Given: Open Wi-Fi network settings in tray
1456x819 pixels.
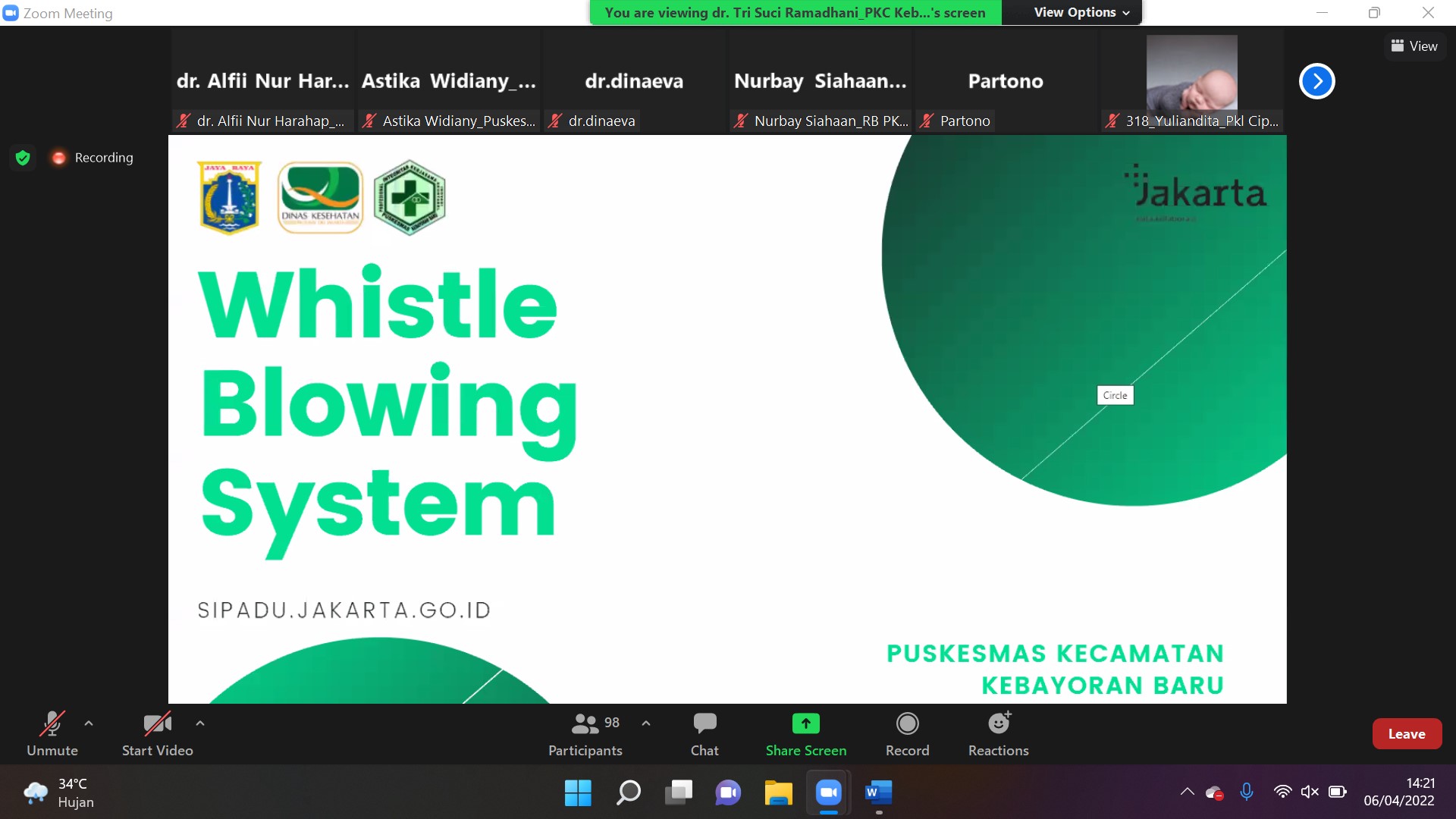Looking at the screenshot, I should coord(1282,792).
